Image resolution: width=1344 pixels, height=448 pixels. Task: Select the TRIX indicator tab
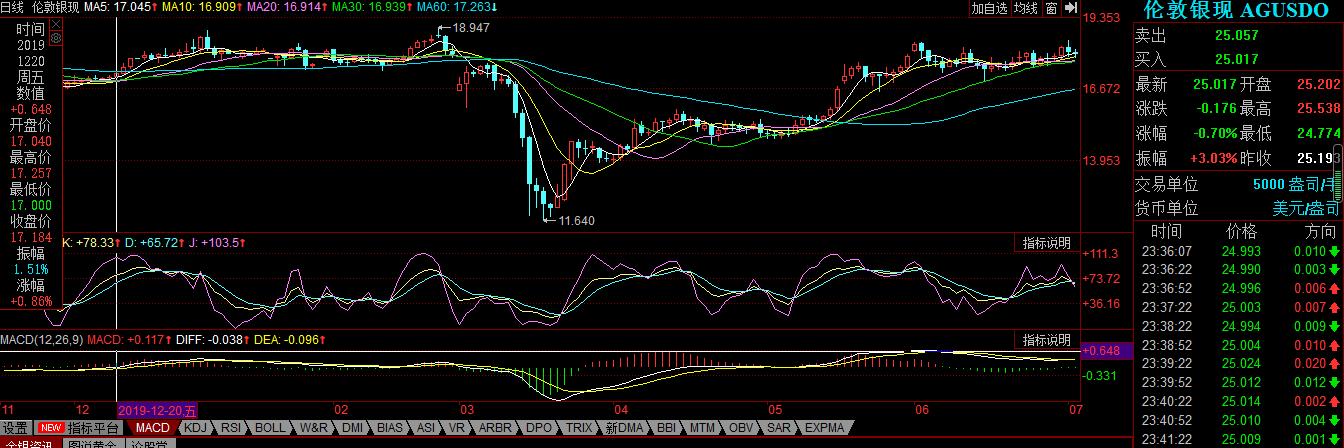tap(580, 428)
